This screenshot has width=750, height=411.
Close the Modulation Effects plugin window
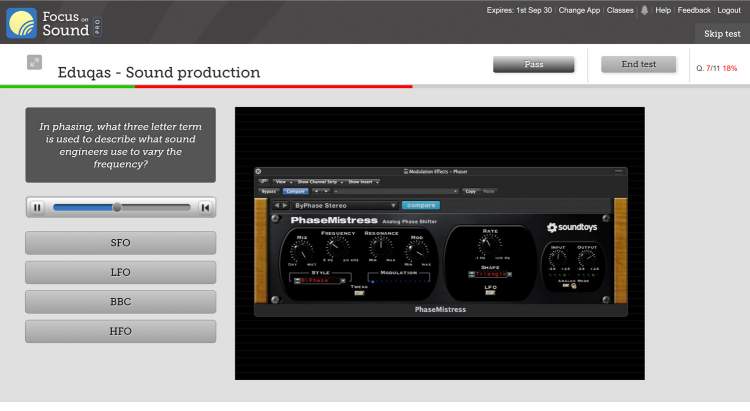click(258, 171)
